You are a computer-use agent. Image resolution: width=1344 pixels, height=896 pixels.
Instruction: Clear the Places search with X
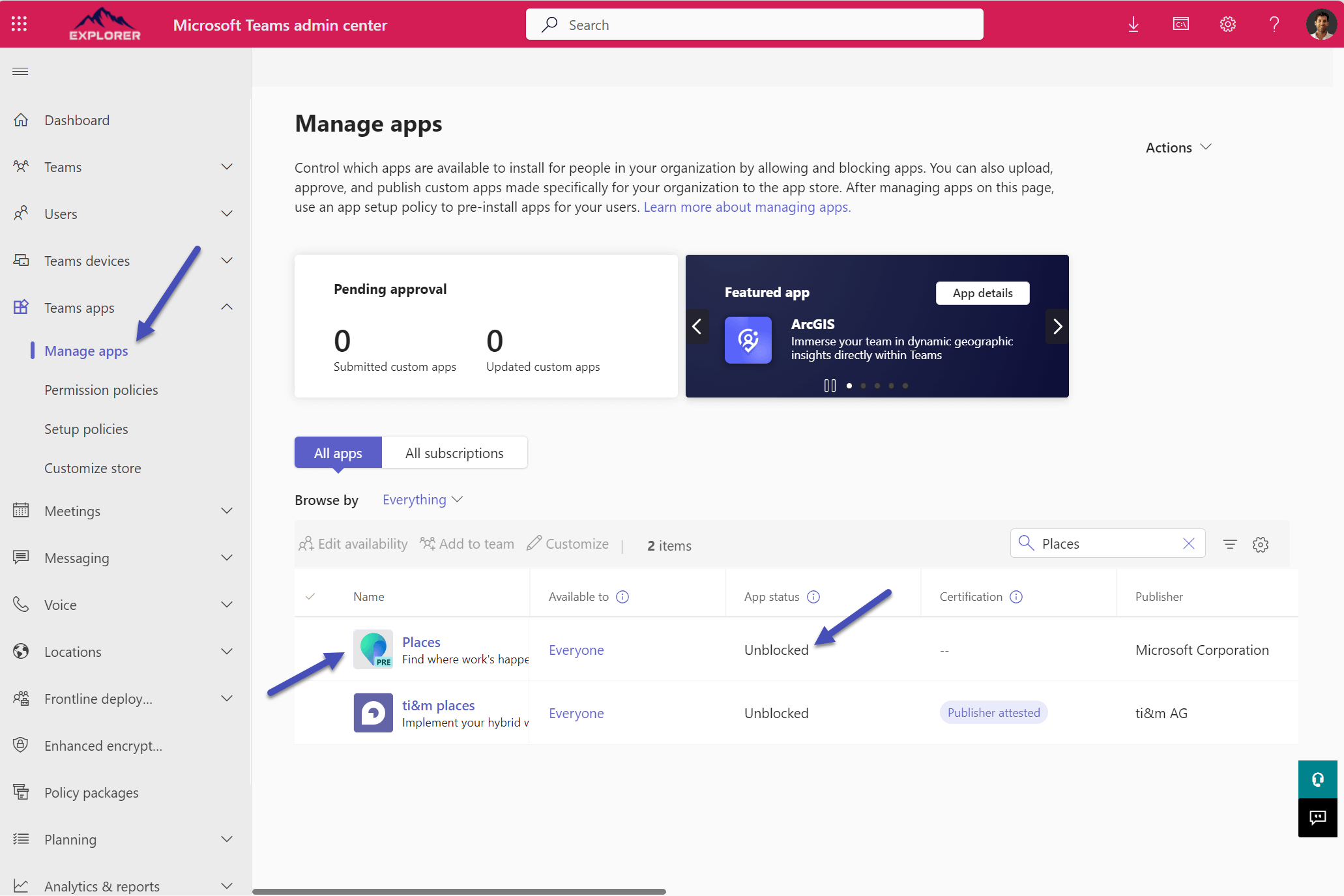coord(1188,543)
